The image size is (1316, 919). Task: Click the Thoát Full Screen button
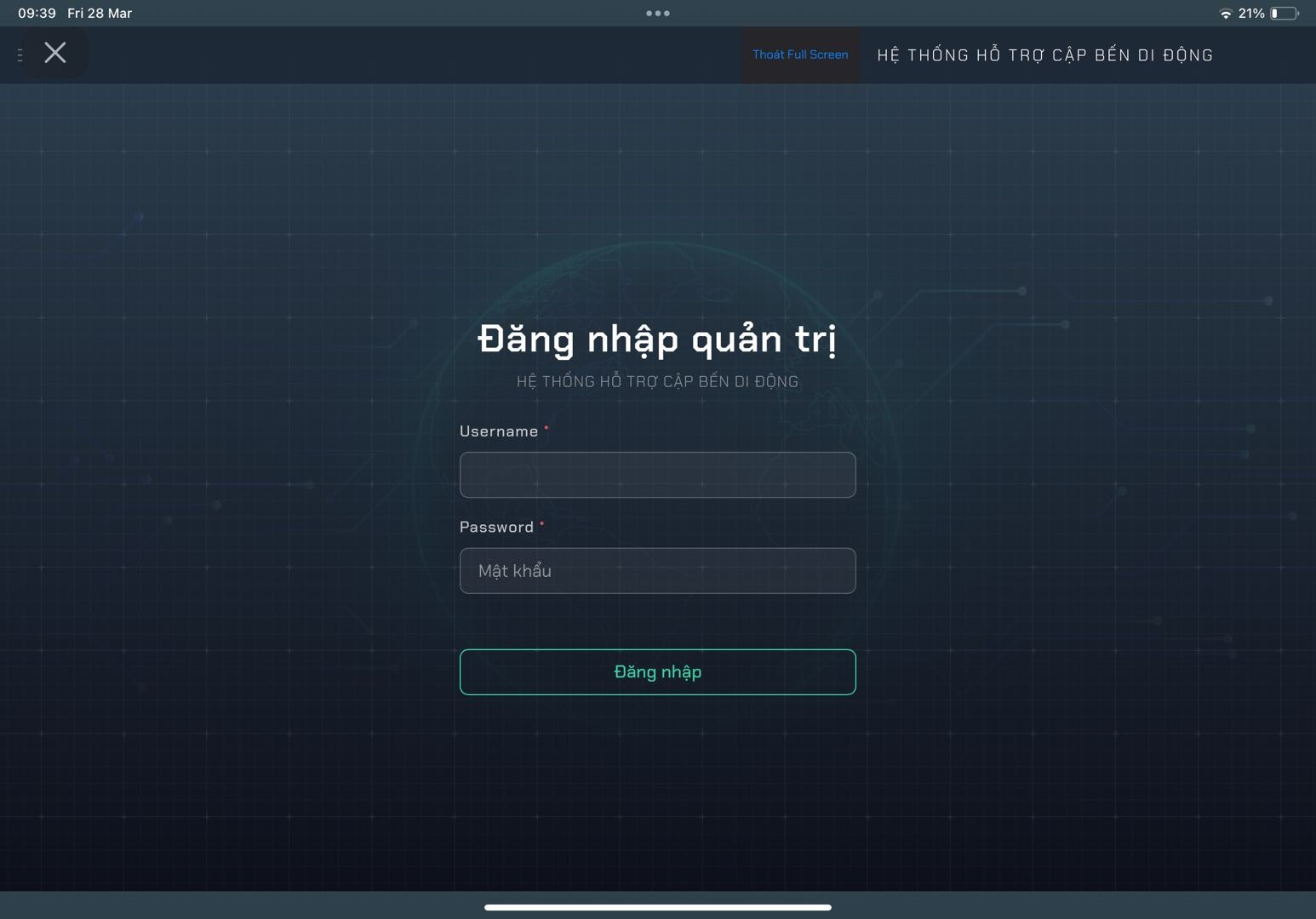tap(800, 54)
